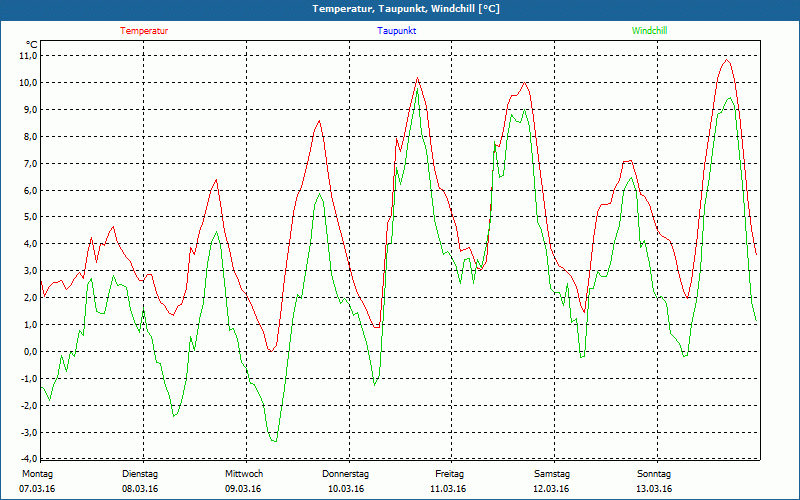Click the red Temperatur legend label
Viewport: 800px width, 500px height.
[144, 31]
